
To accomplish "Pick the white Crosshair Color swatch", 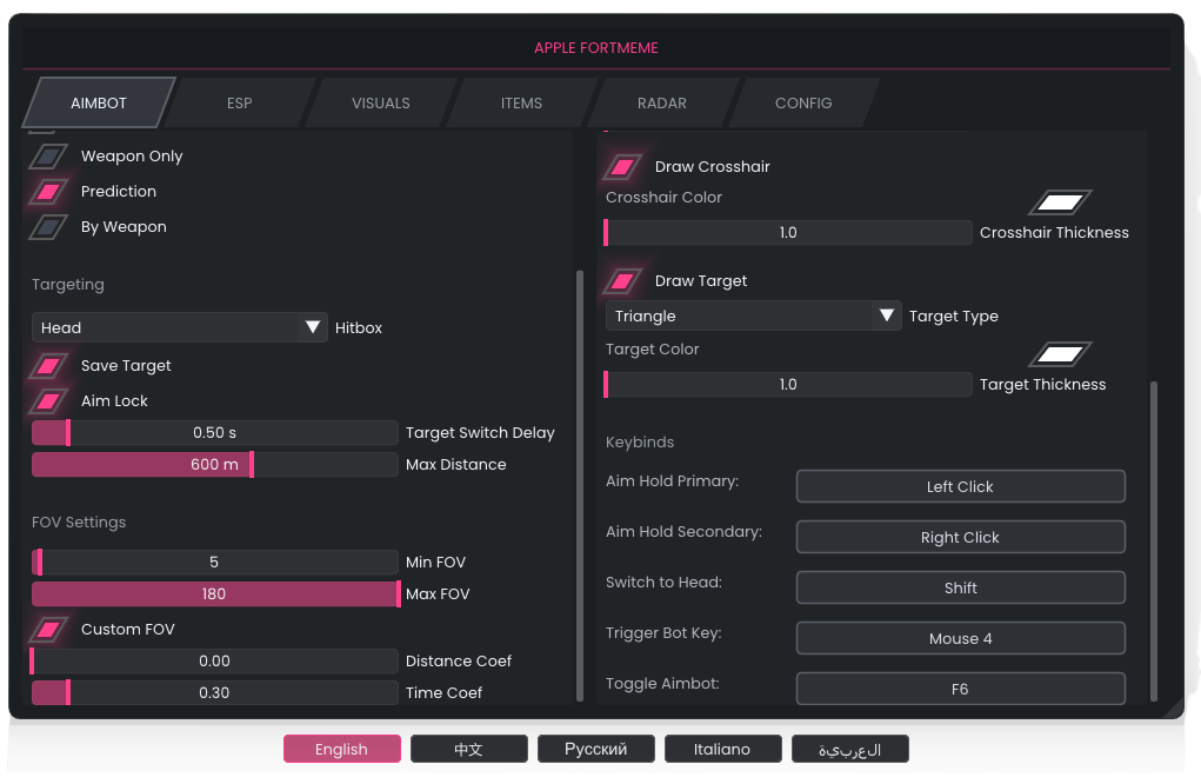I will coord(1060,203).
